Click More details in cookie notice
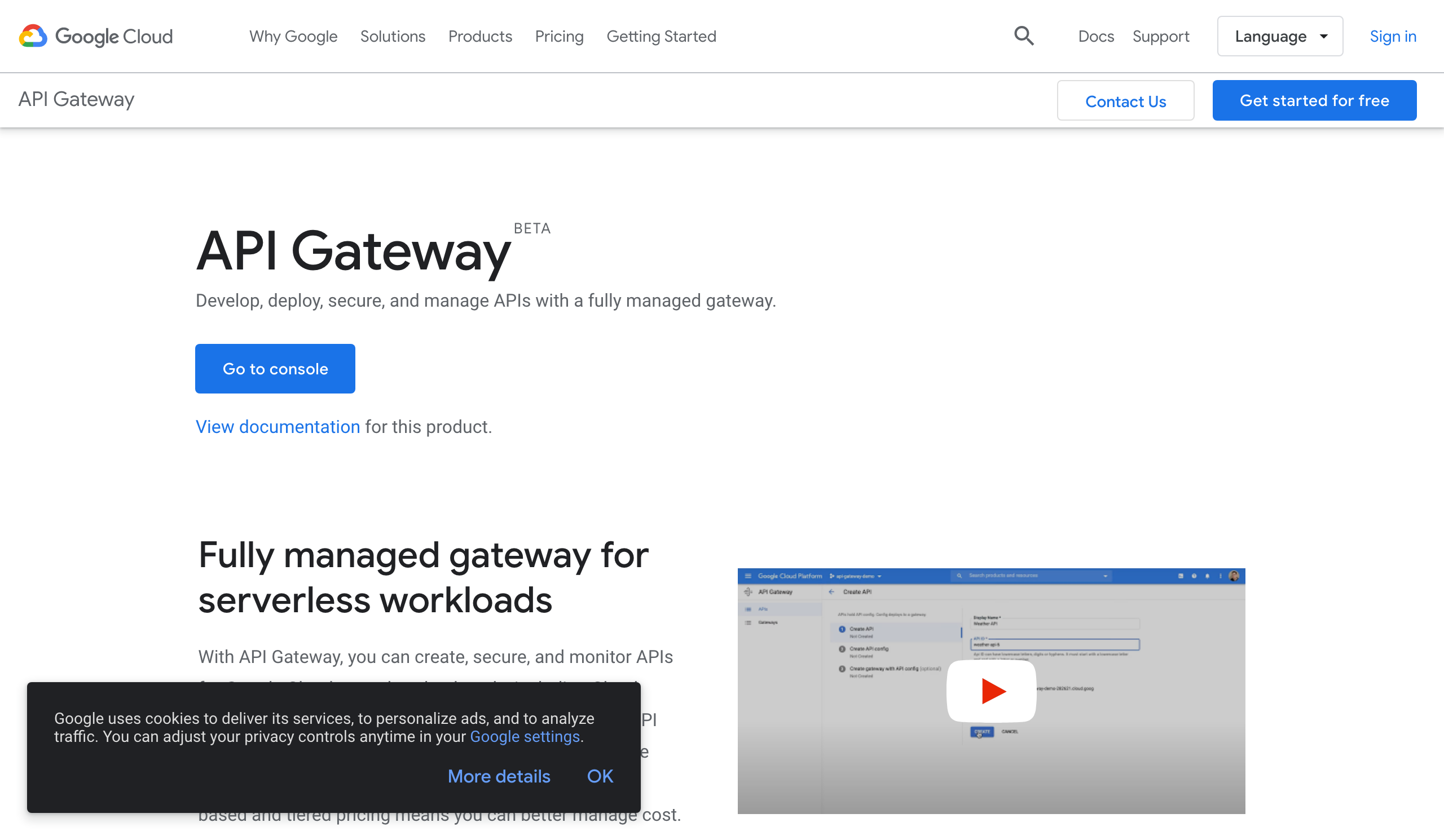This screenshot has width=1444, height=840. point(499,776)
